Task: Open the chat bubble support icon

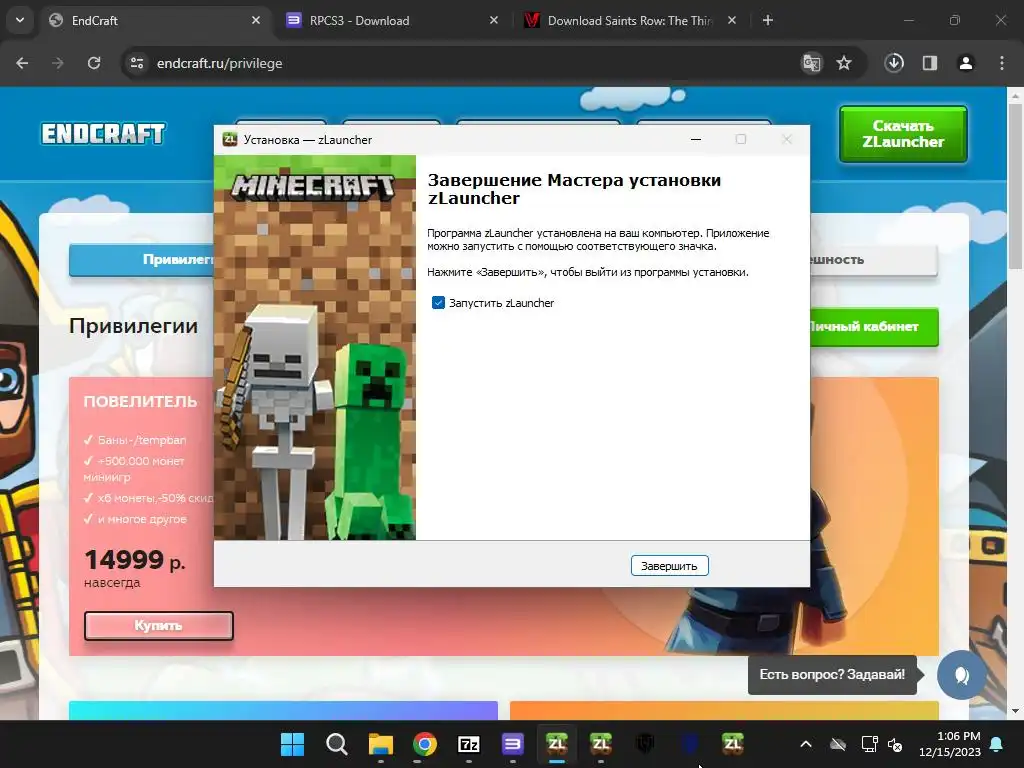Action: (961, 675)
